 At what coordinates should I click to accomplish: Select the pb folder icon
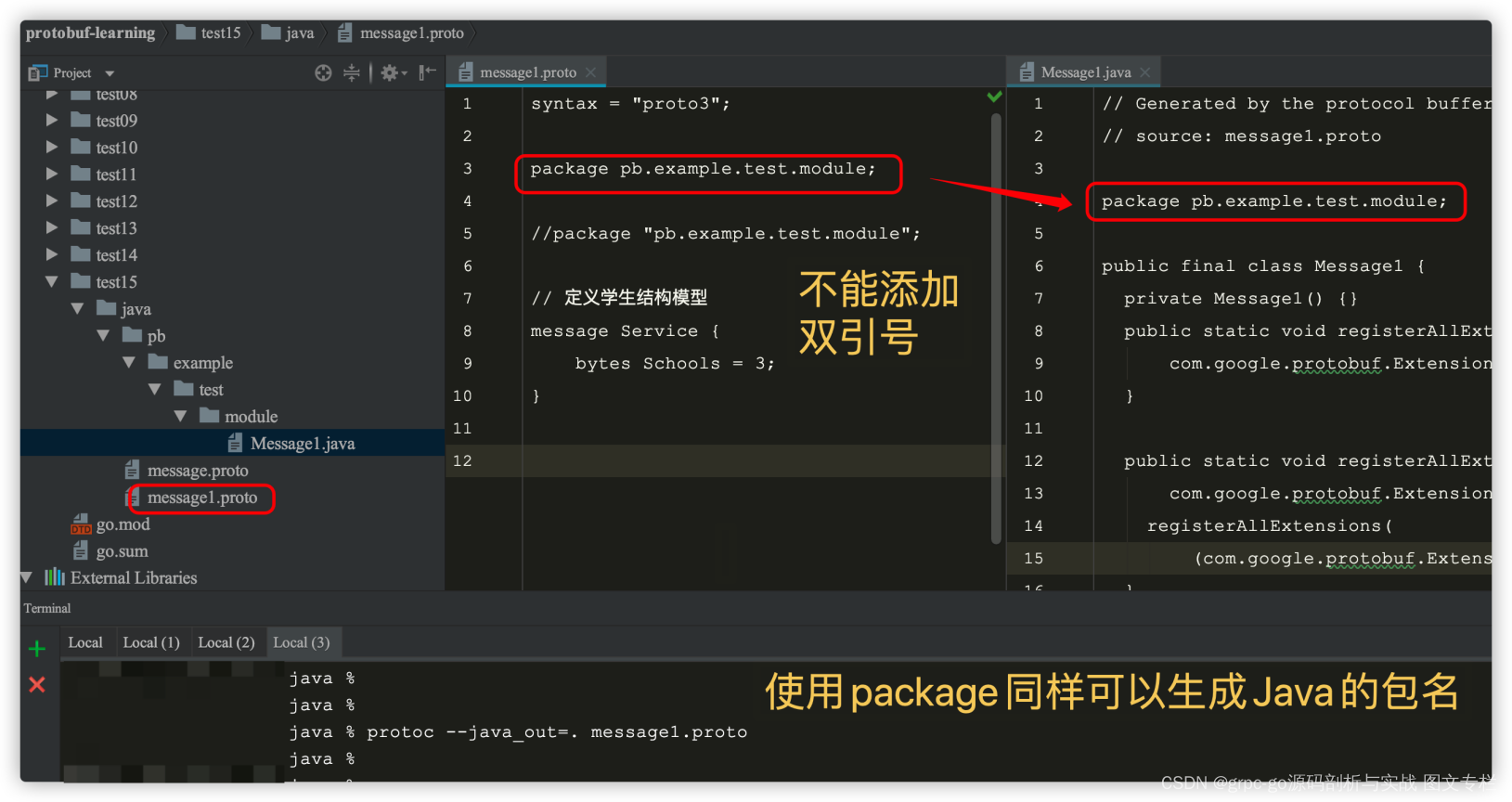click(x=132, y=335)
